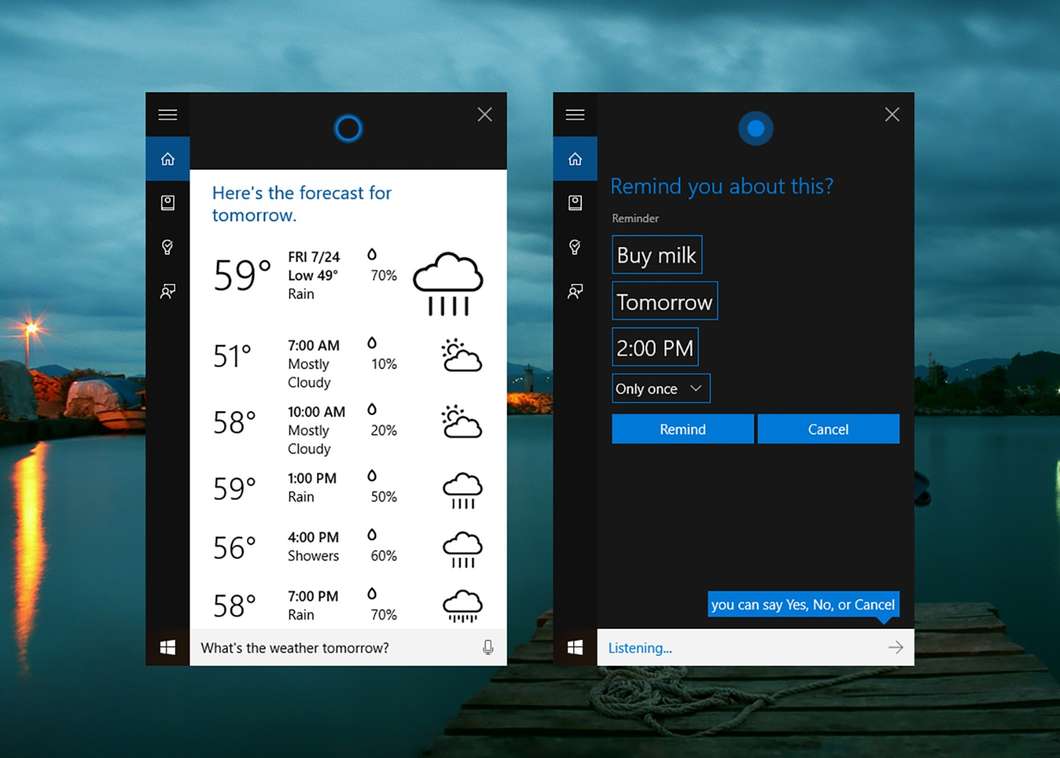
Task: Click Home icon in reminder panel sidebar
Action: (x=575, y=159)
